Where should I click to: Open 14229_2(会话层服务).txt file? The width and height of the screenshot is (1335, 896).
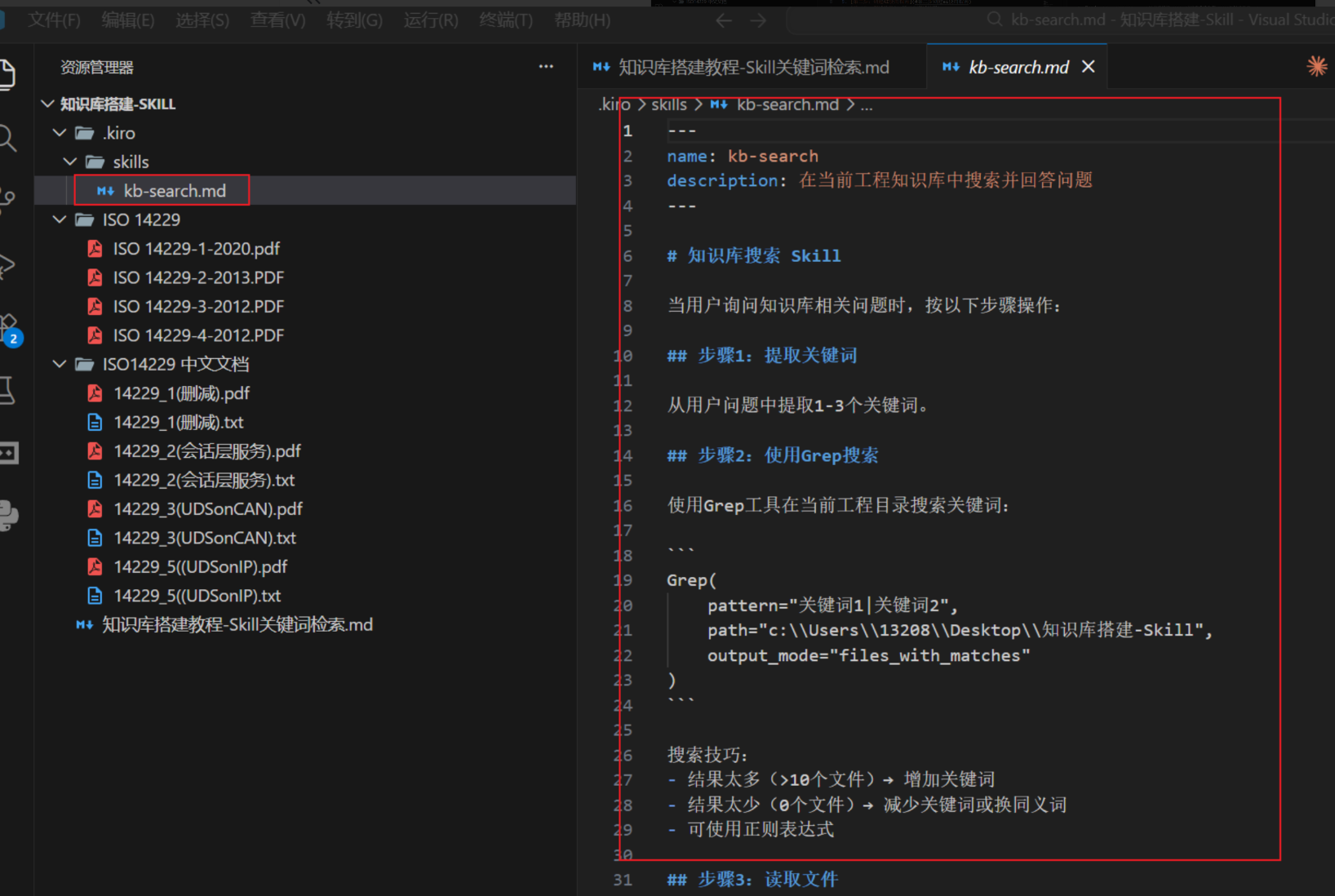(x=204, y=480)
